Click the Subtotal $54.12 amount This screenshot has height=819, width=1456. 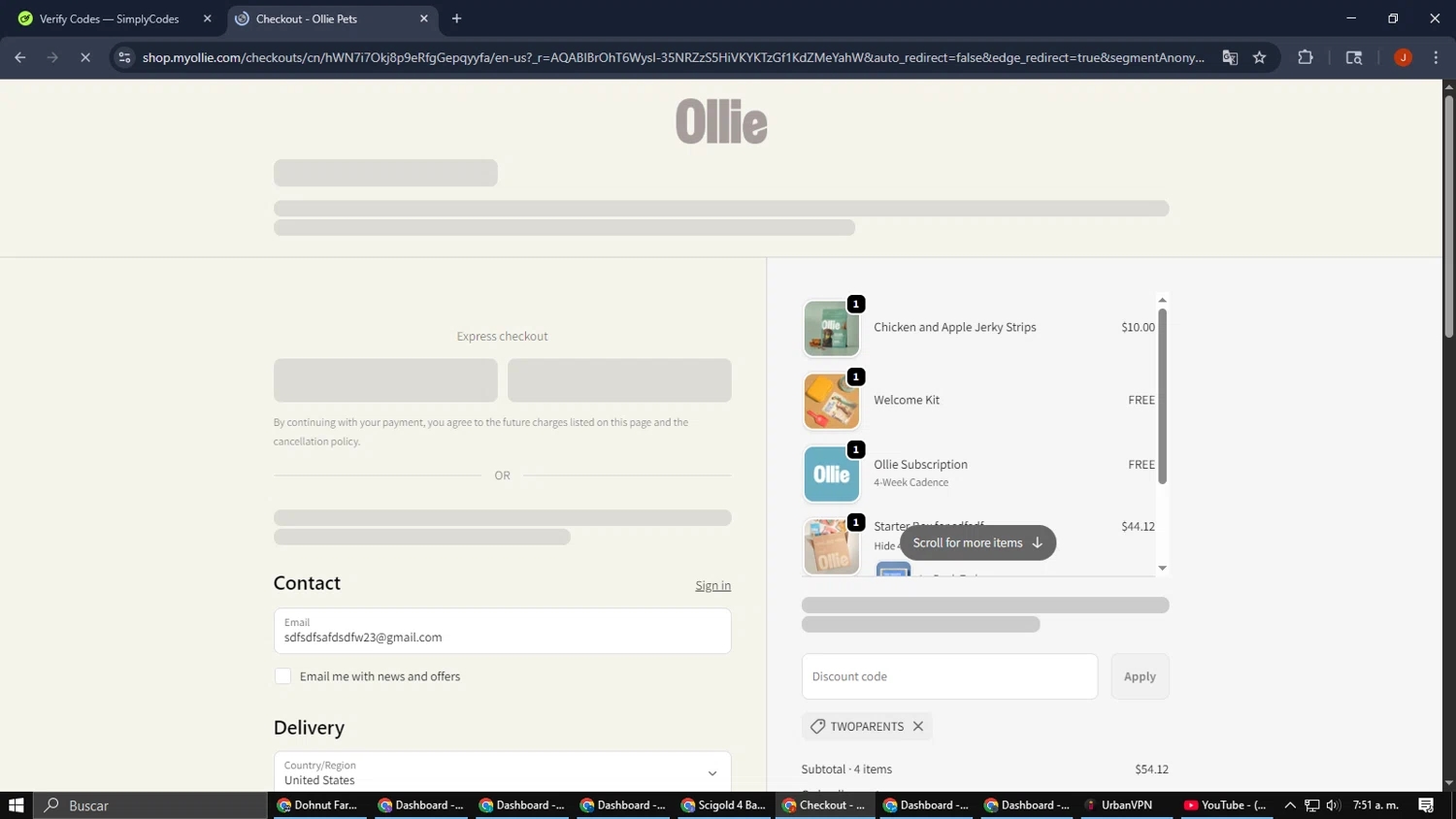coord(1151,769)
